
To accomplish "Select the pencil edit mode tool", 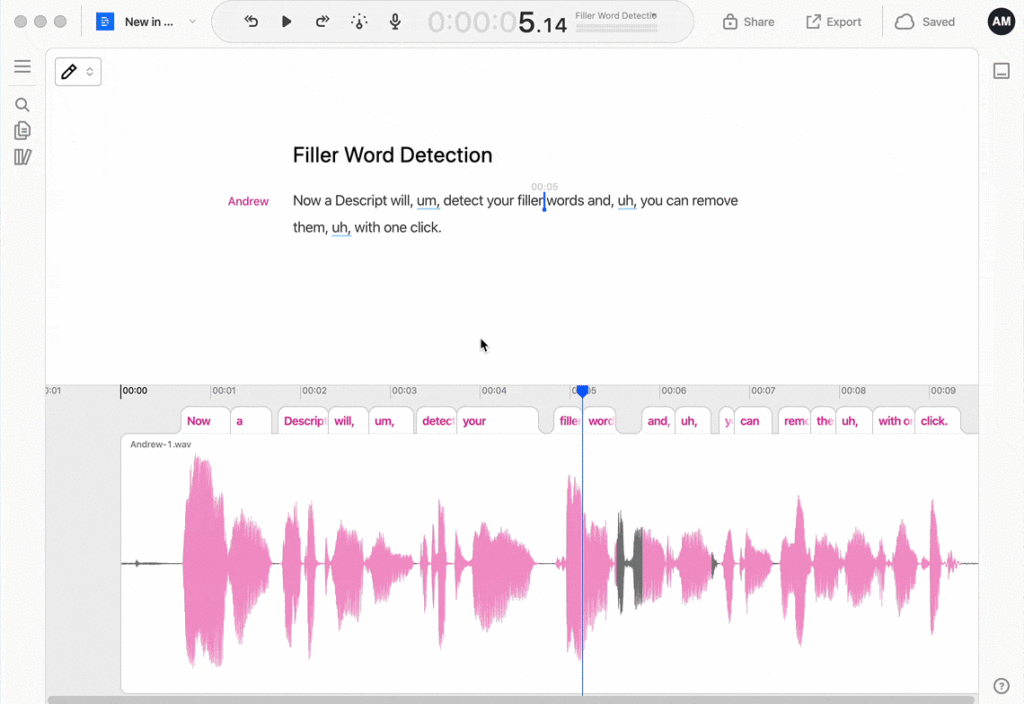I will click(x=69, y=71).
